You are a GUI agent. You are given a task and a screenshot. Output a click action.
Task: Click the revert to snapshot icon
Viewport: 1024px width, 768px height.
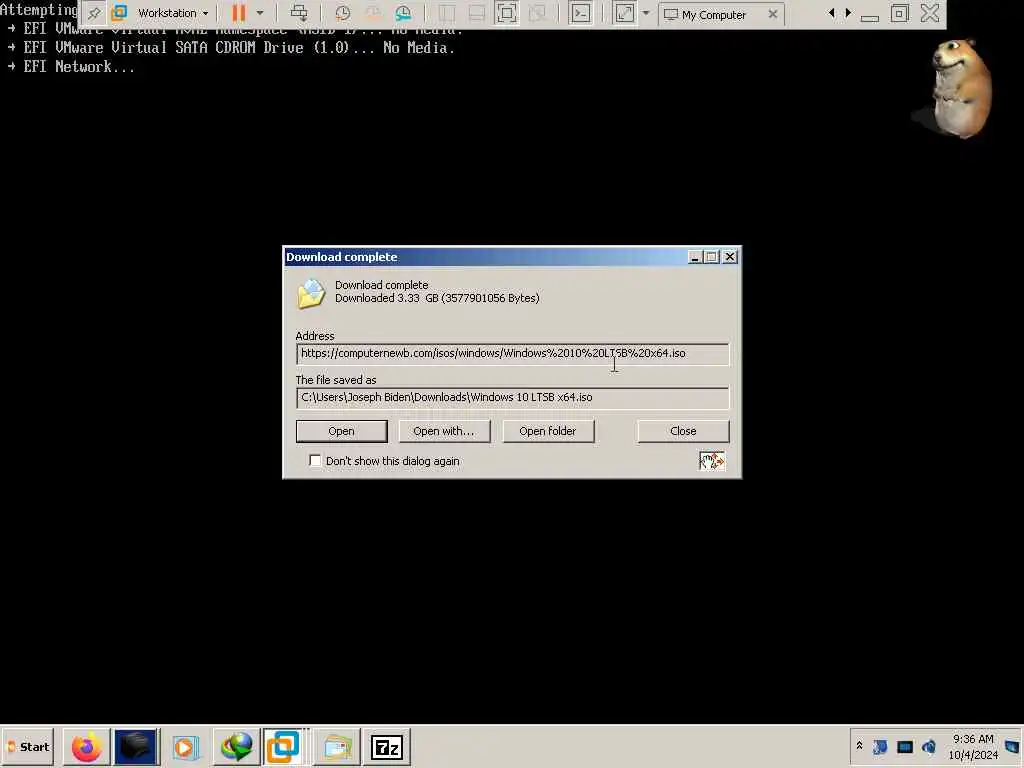click(373, 13)
